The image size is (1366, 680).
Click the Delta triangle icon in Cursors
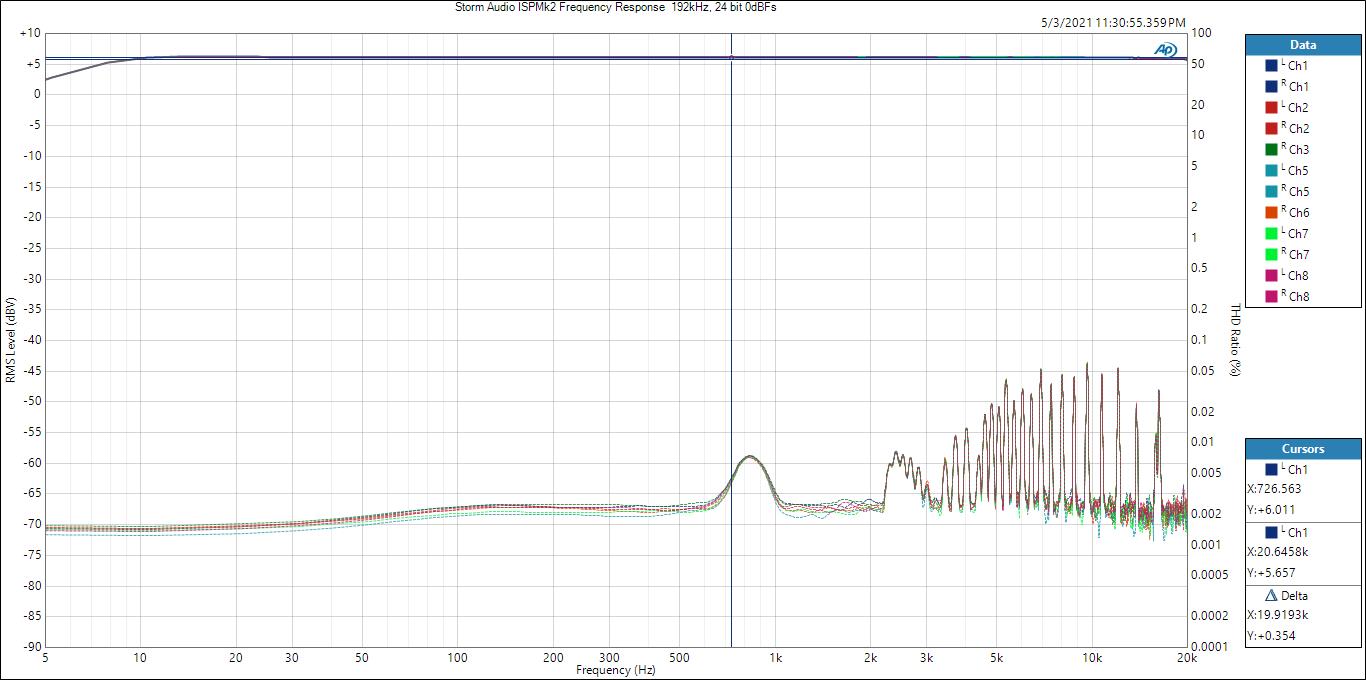[1271, 596]
